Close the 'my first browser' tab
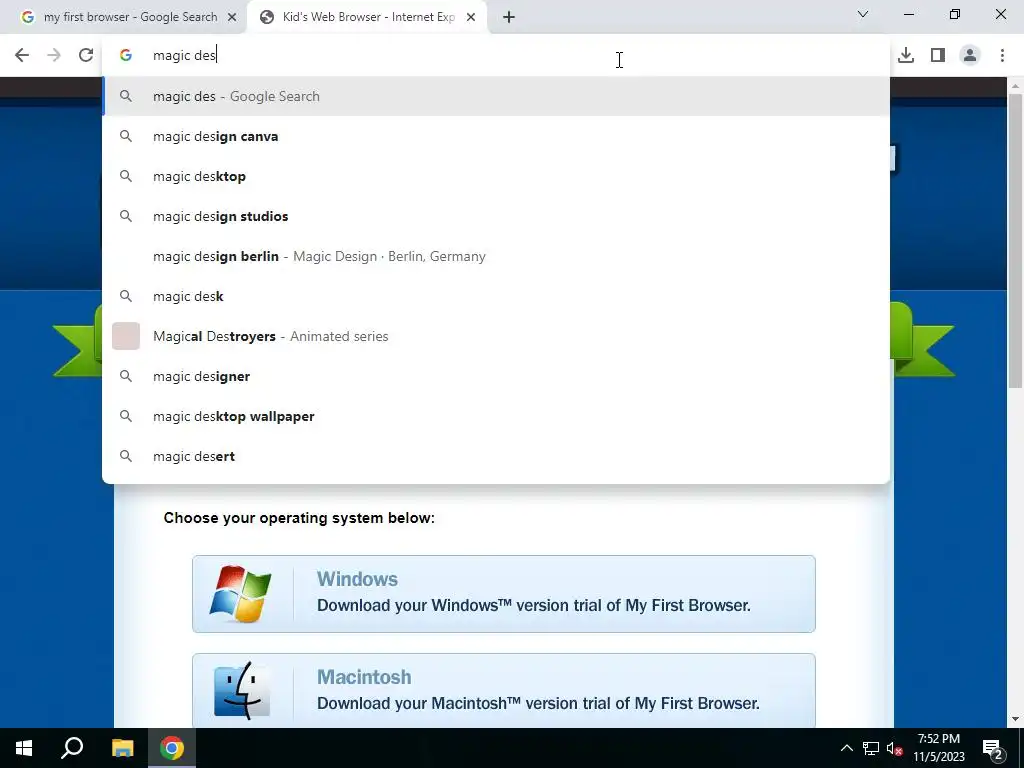Screen dimensions: 1024x768 [x=232, y=18]
